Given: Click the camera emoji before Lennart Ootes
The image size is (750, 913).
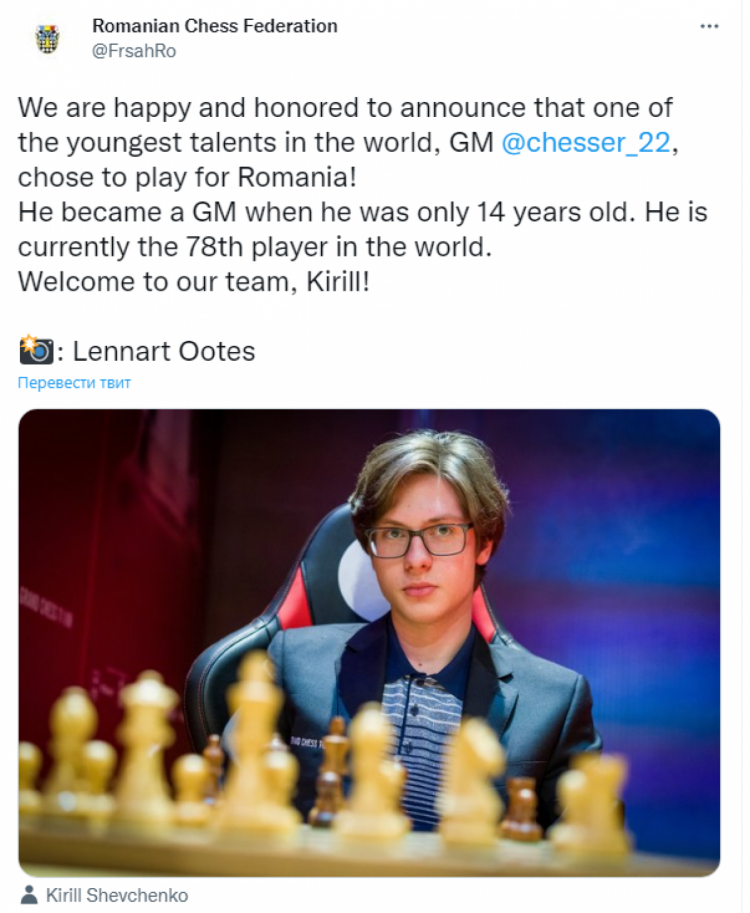Looking at the screenshot, I should (36, 351).
